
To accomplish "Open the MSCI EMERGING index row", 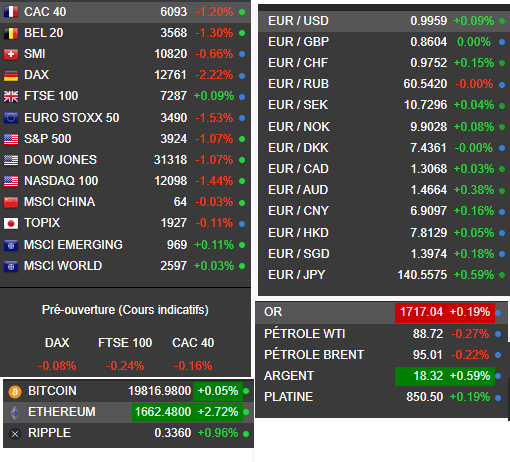I will click(x=125, y=245).
